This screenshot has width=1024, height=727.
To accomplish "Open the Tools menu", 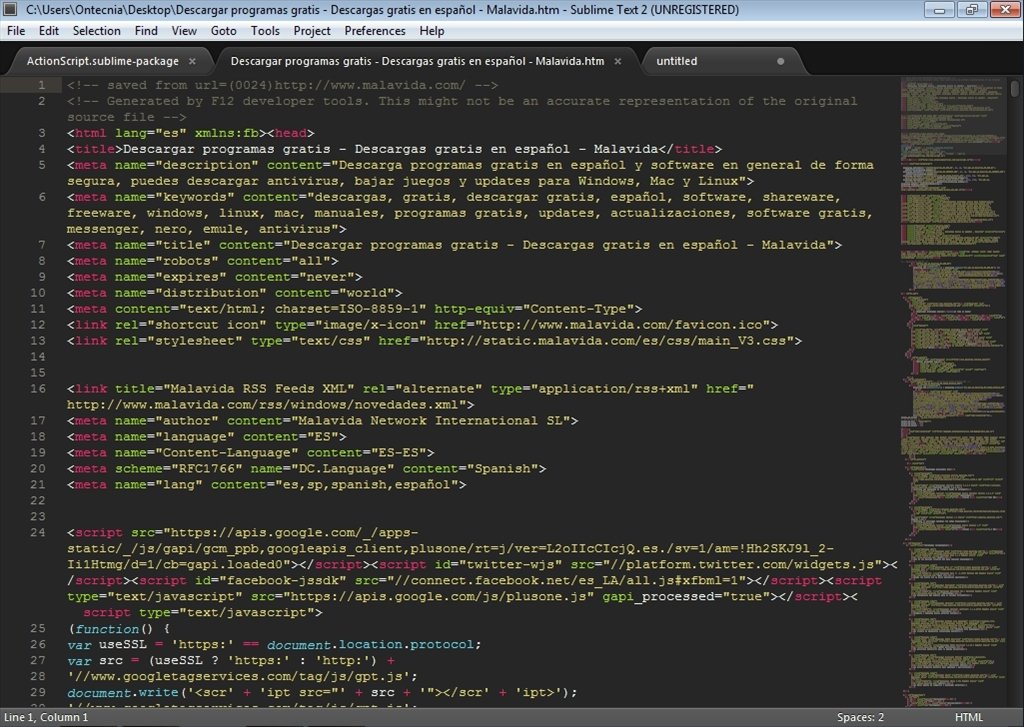I will click(x=264, y=31).
